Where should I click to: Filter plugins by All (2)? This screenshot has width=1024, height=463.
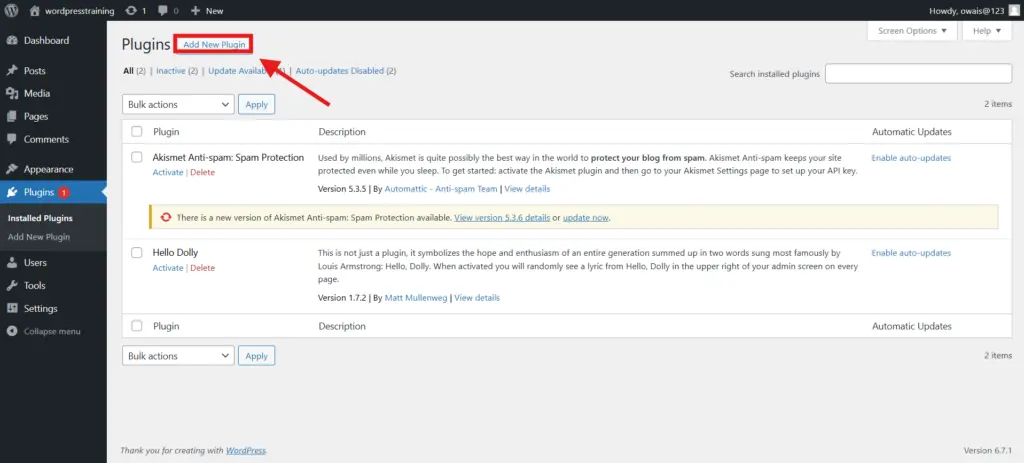[x=134, y=71]
